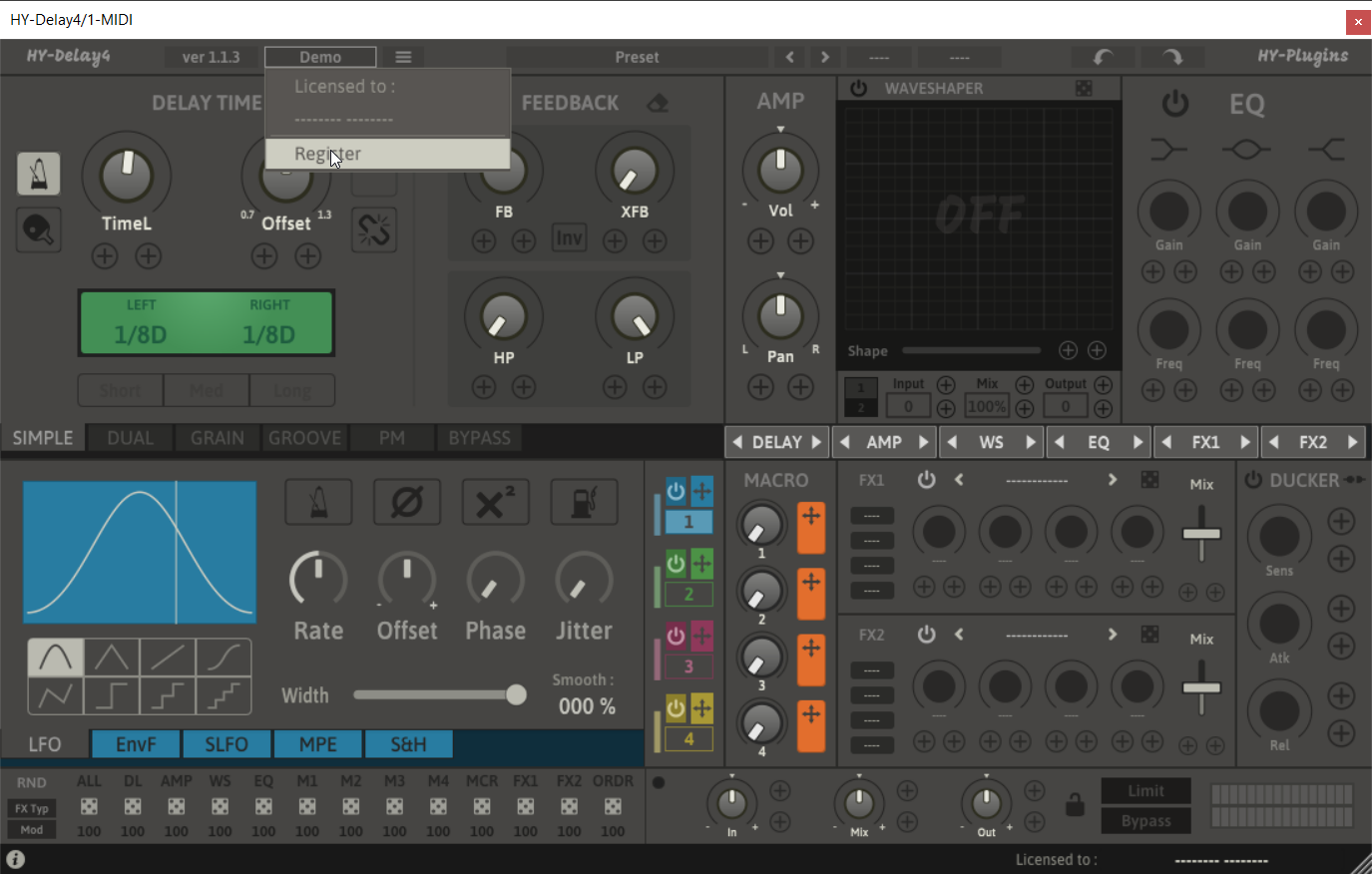Click the LFO phase invert icon

[x=407, y=501]
